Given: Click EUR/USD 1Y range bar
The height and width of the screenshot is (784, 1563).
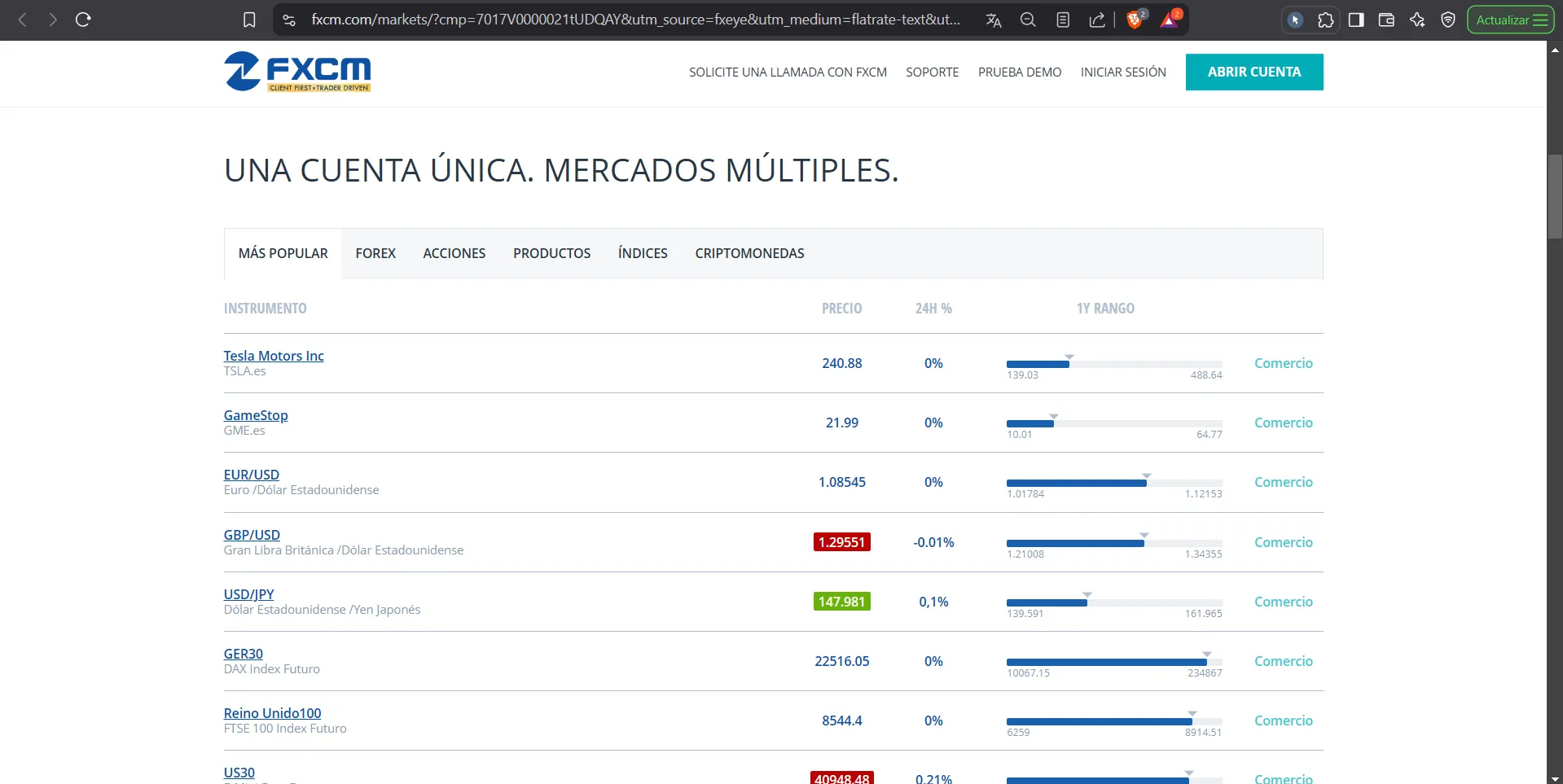Looking at the screenshot, I should click(1114, 483).
